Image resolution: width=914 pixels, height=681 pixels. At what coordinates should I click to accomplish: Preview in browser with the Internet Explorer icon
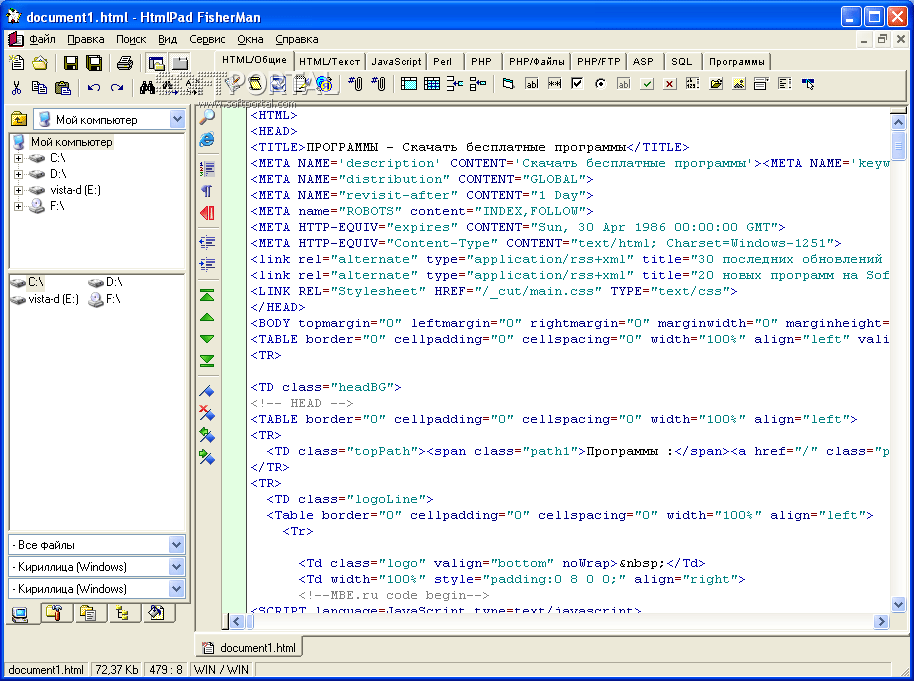[x=207, y=139]
